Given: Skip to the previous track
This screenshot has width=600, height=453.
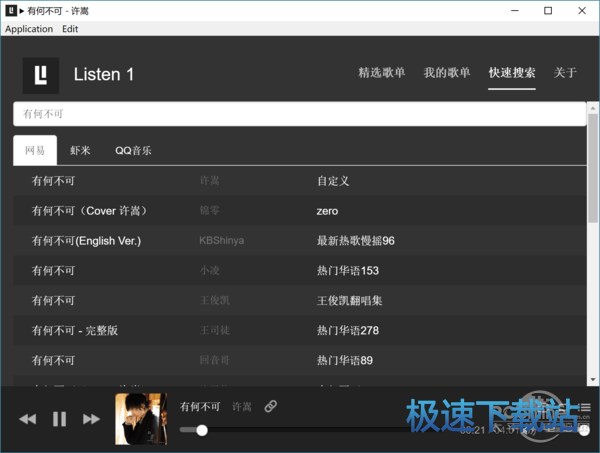Looking at the screenshot, I should [28, 419].
